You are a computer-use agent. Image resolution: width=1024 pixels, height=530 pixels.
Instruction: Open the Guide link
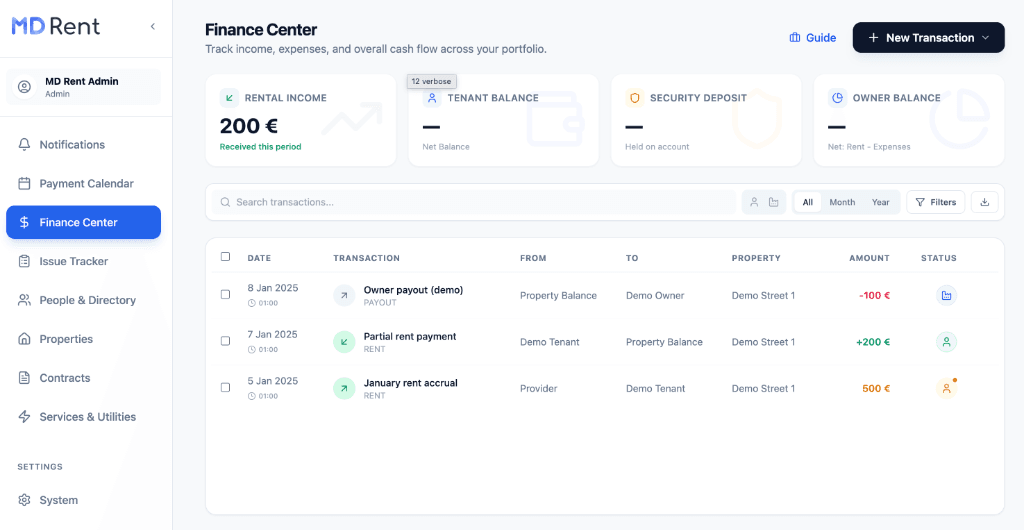(x=812, y=38)
